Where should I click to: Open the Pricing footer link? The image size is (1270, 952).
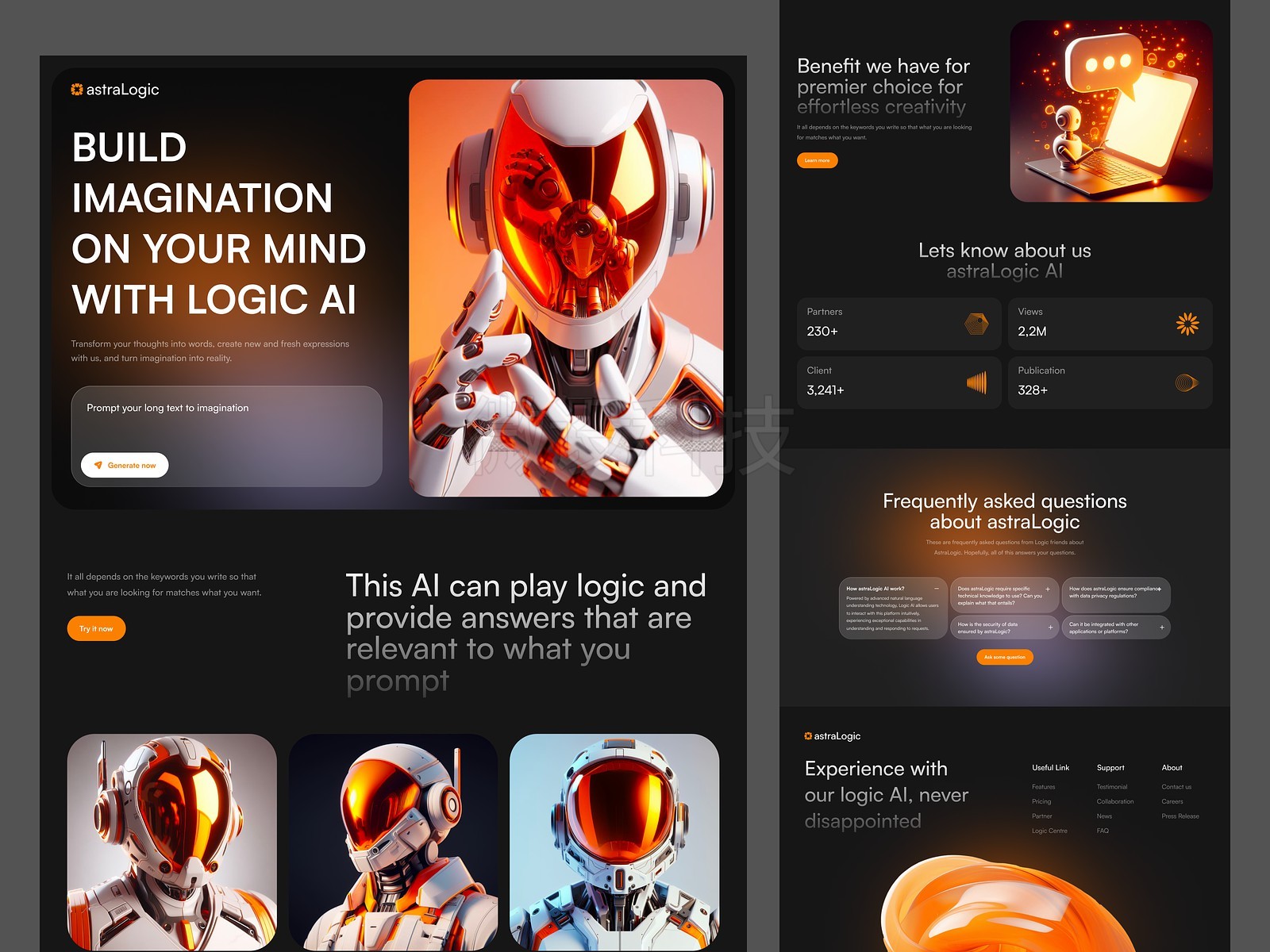[1041, 801]
